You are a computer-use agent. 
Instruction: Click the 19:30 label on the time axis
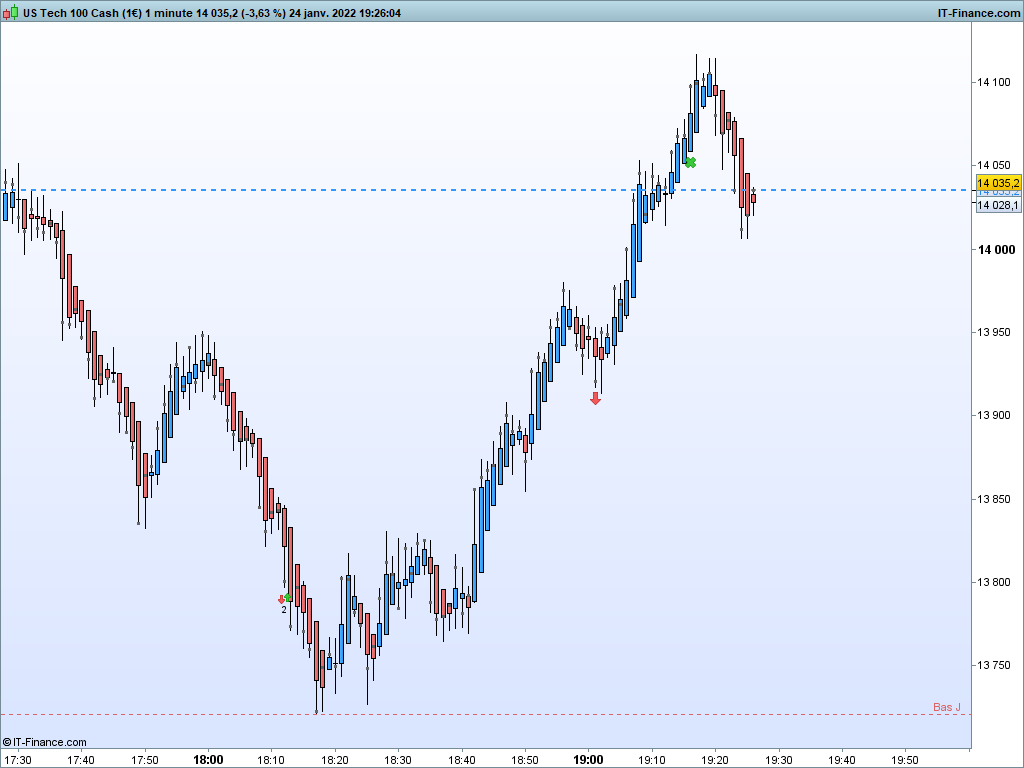pos(778,760)
